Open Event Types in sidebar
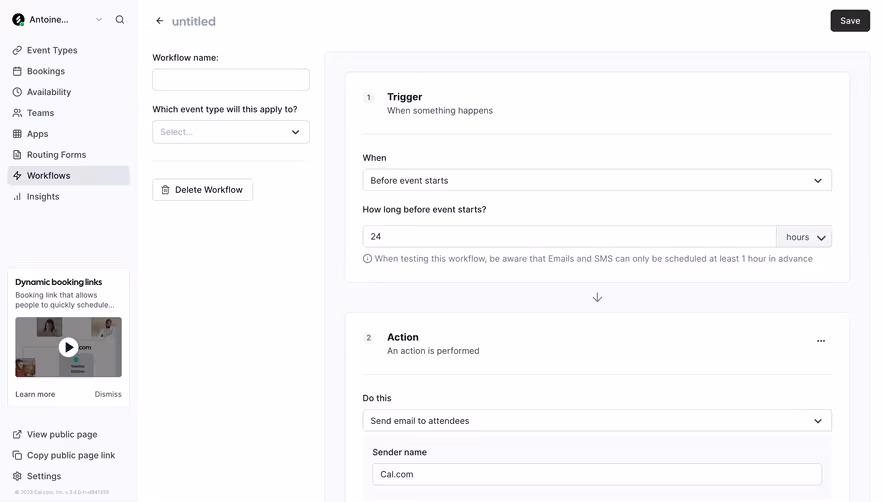This screenshot has width=885, height=502. 68,50
